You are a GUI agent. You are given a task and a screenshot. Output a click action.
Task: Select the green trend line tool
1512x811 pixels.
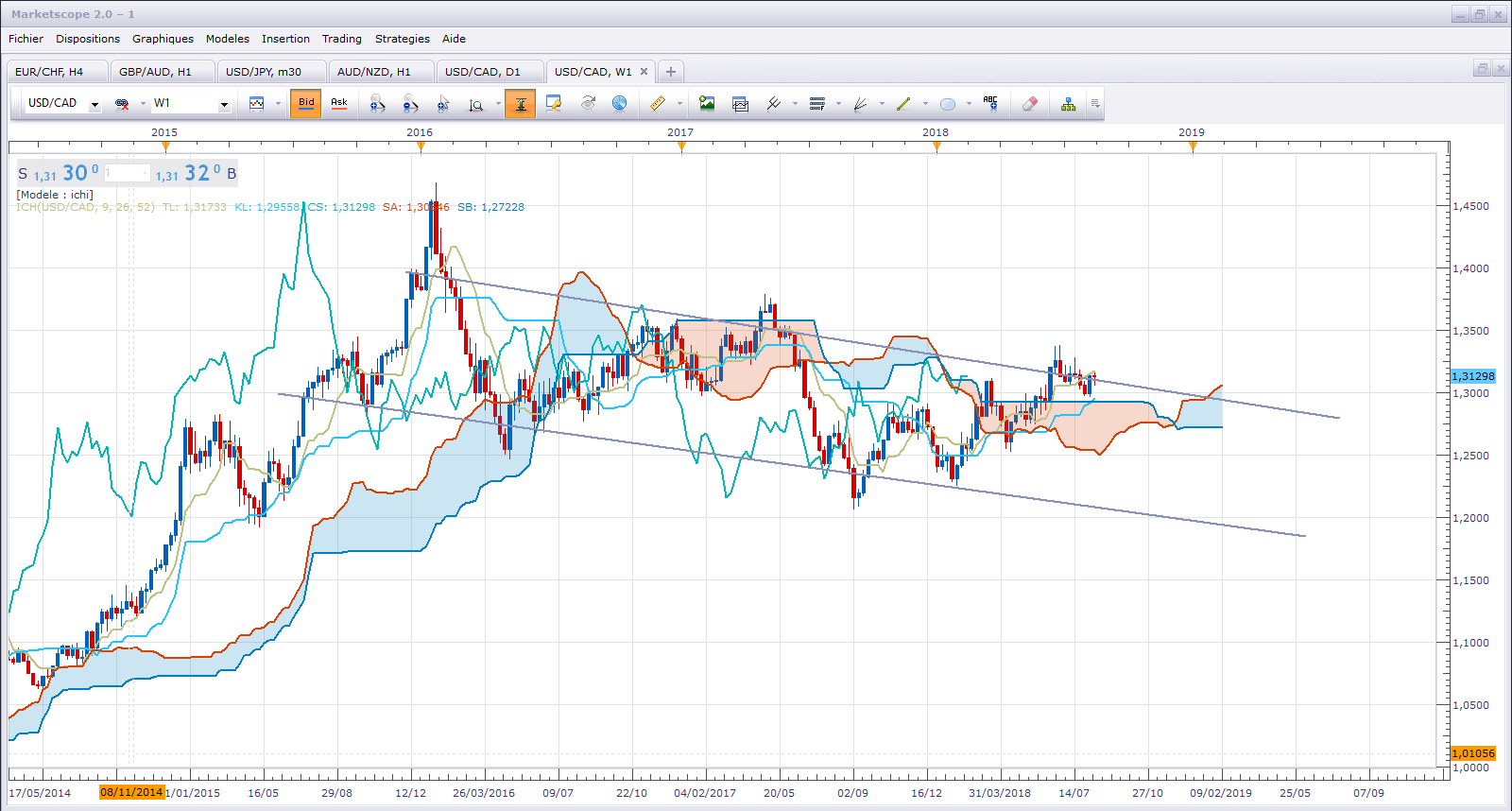pyautogui.click(x=904, y=104)
